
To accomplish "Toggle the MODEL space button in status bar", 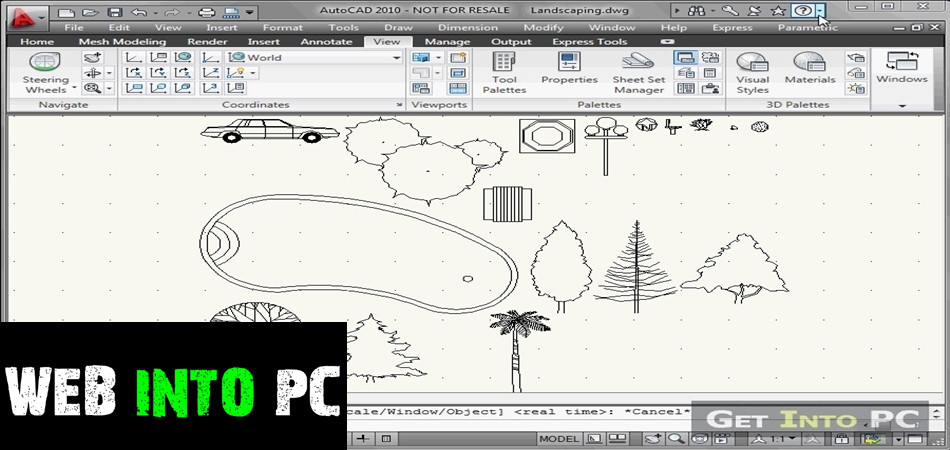I will pyautogui.click(x=559, y=438).
